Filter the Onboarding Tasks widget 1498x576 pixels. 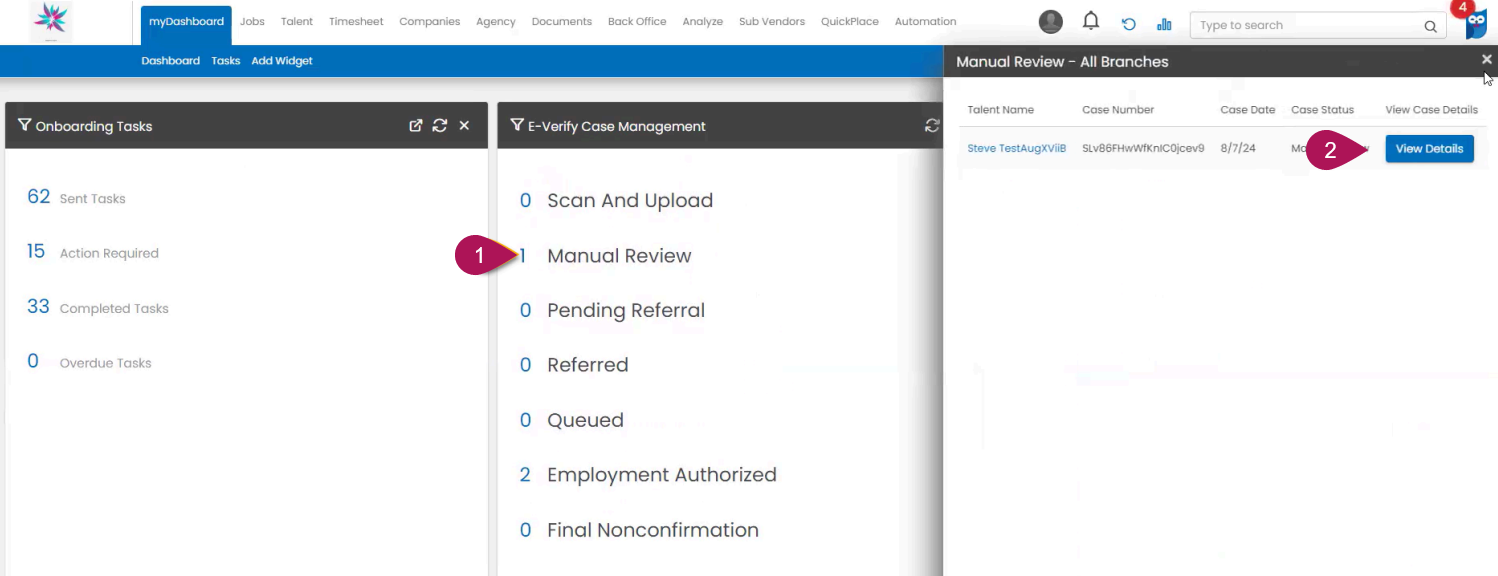[x=25, y=125]
